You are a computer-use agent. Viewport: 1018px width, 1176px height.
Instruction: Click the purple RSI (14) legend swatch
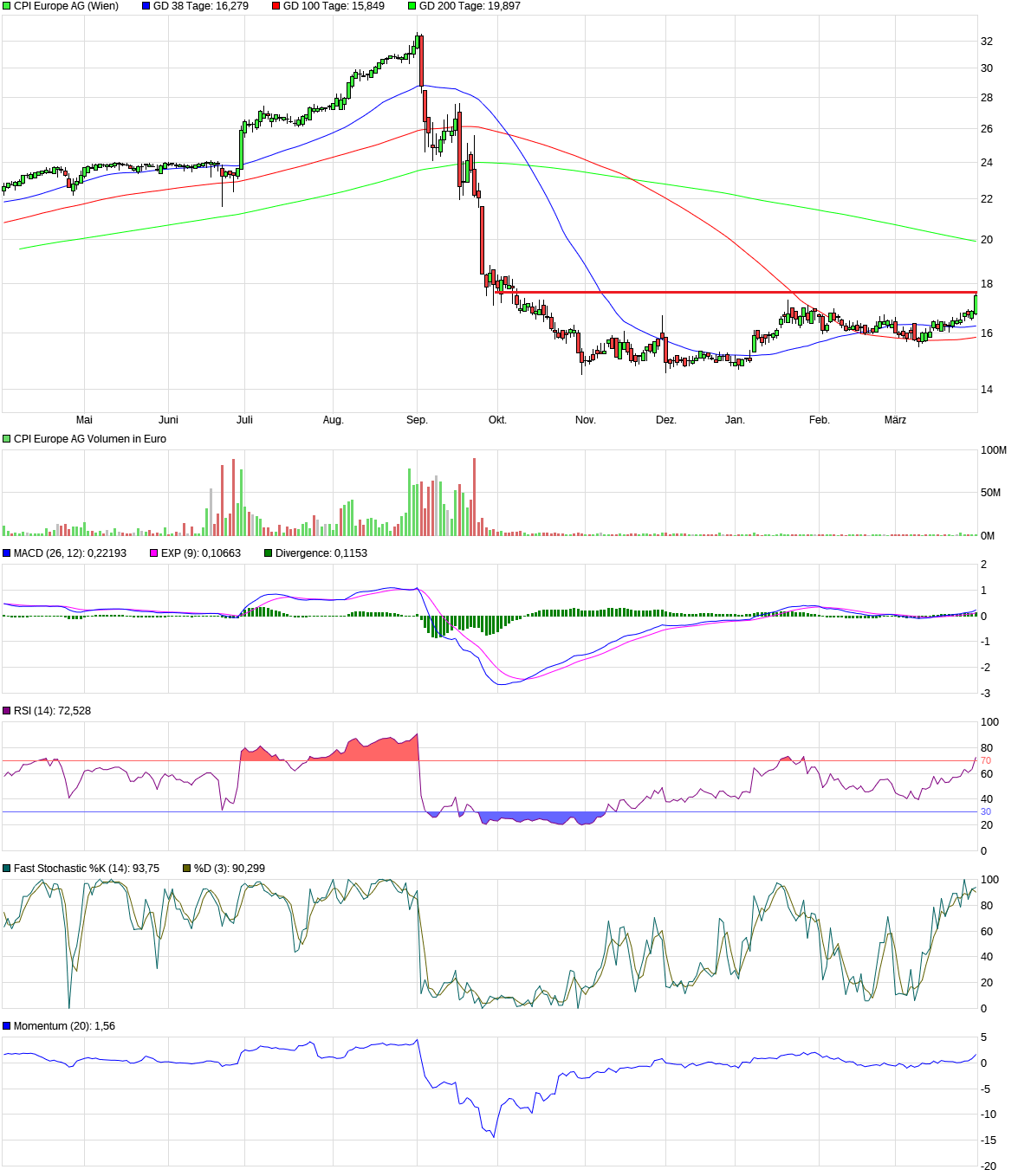tap(7, 711)
